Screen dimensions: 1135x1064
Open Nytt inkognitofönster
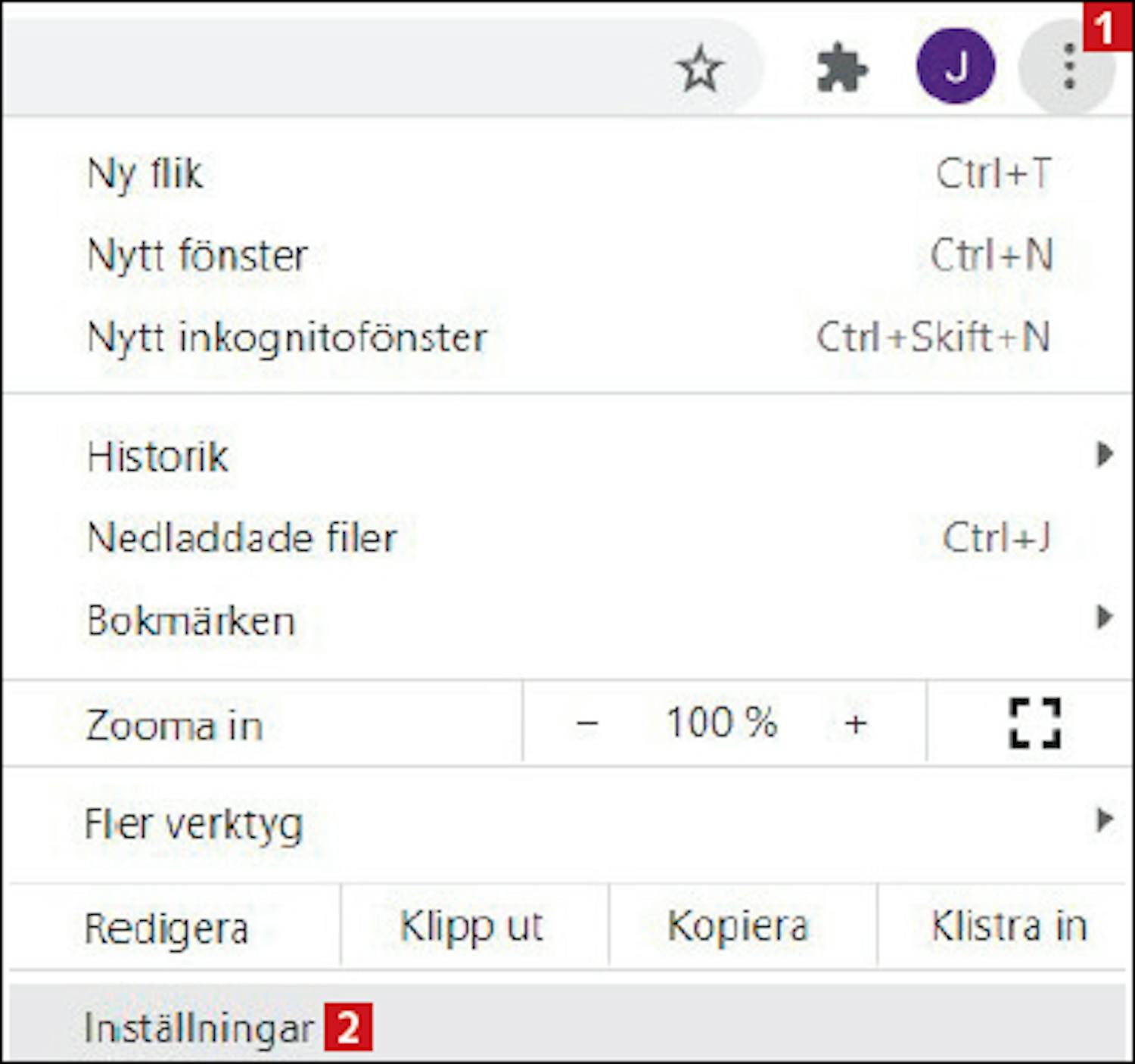click(x=288, y=338)
